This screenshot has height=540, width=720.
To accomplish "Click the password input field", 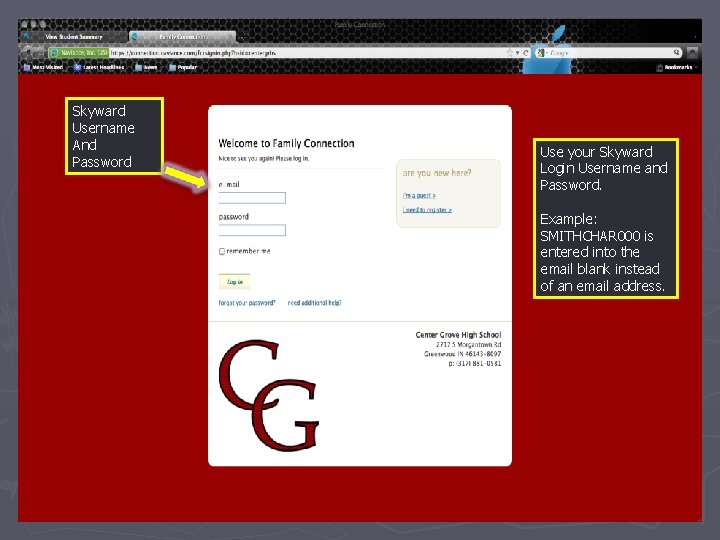I will tap(252, 230).
